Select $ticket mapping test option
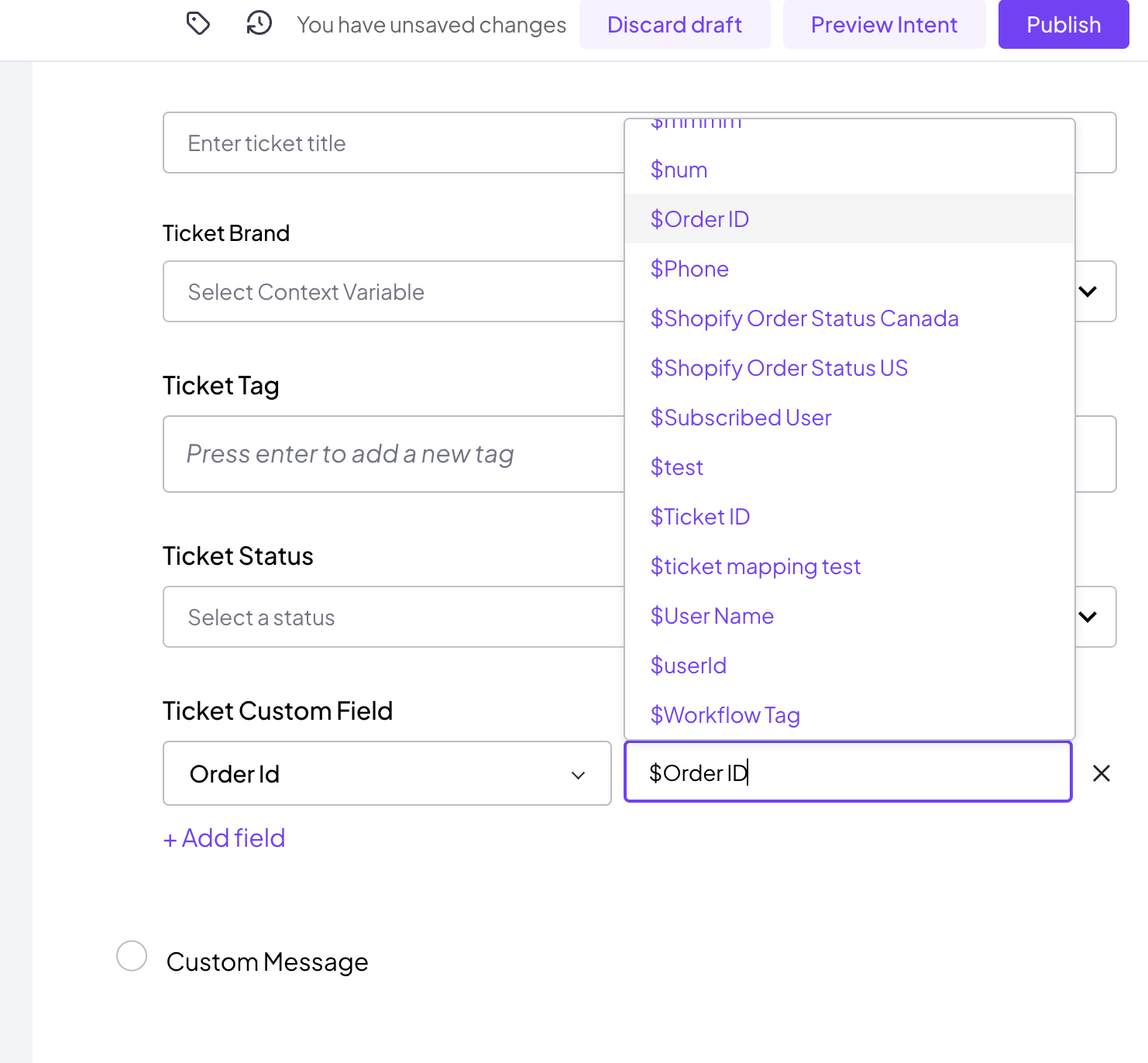 [x=850, y=566]
